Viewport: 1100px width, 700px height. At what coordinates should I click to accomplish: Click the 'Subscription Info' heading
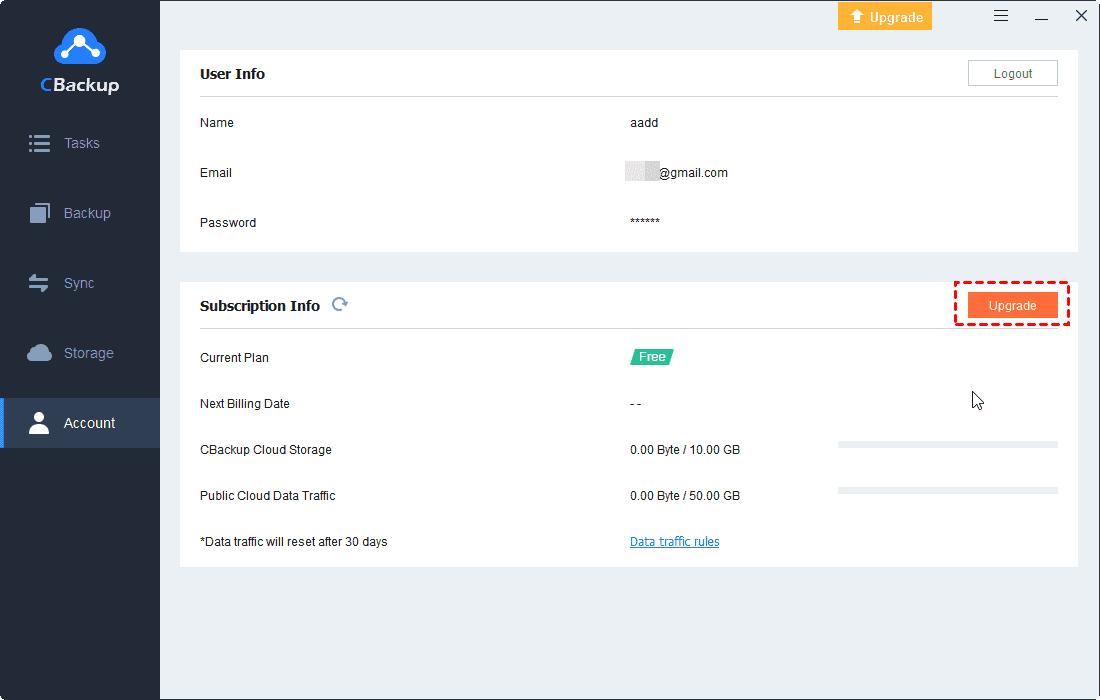pos(260,306)
